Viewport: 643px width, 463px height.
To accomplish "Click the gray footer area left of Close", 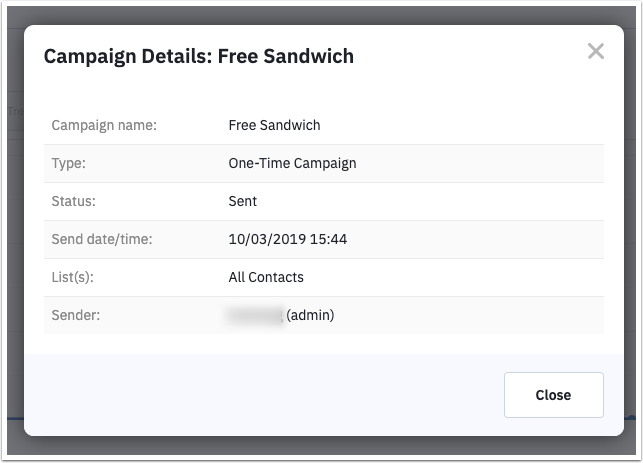I will click(x=264, y=395).
